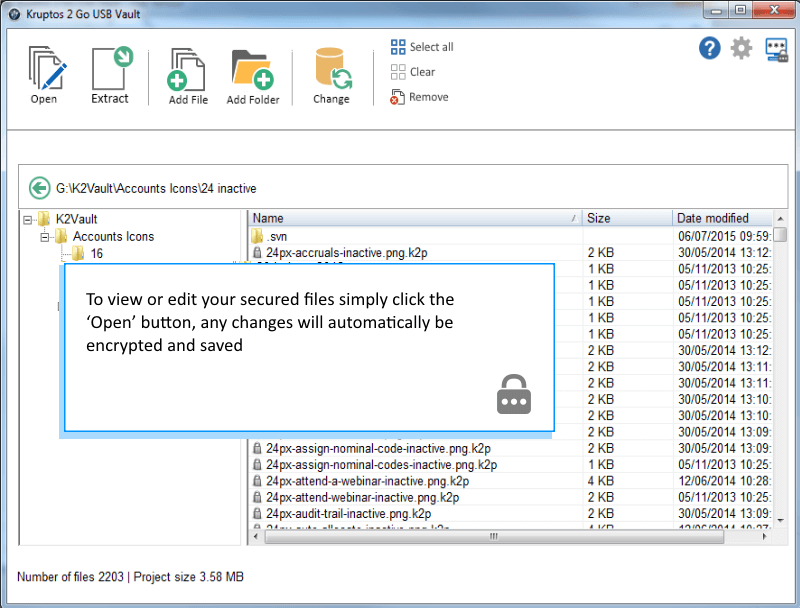Click the green back arrow icon
This screenshot has width=800, height=608.
[x=40, y=187]
